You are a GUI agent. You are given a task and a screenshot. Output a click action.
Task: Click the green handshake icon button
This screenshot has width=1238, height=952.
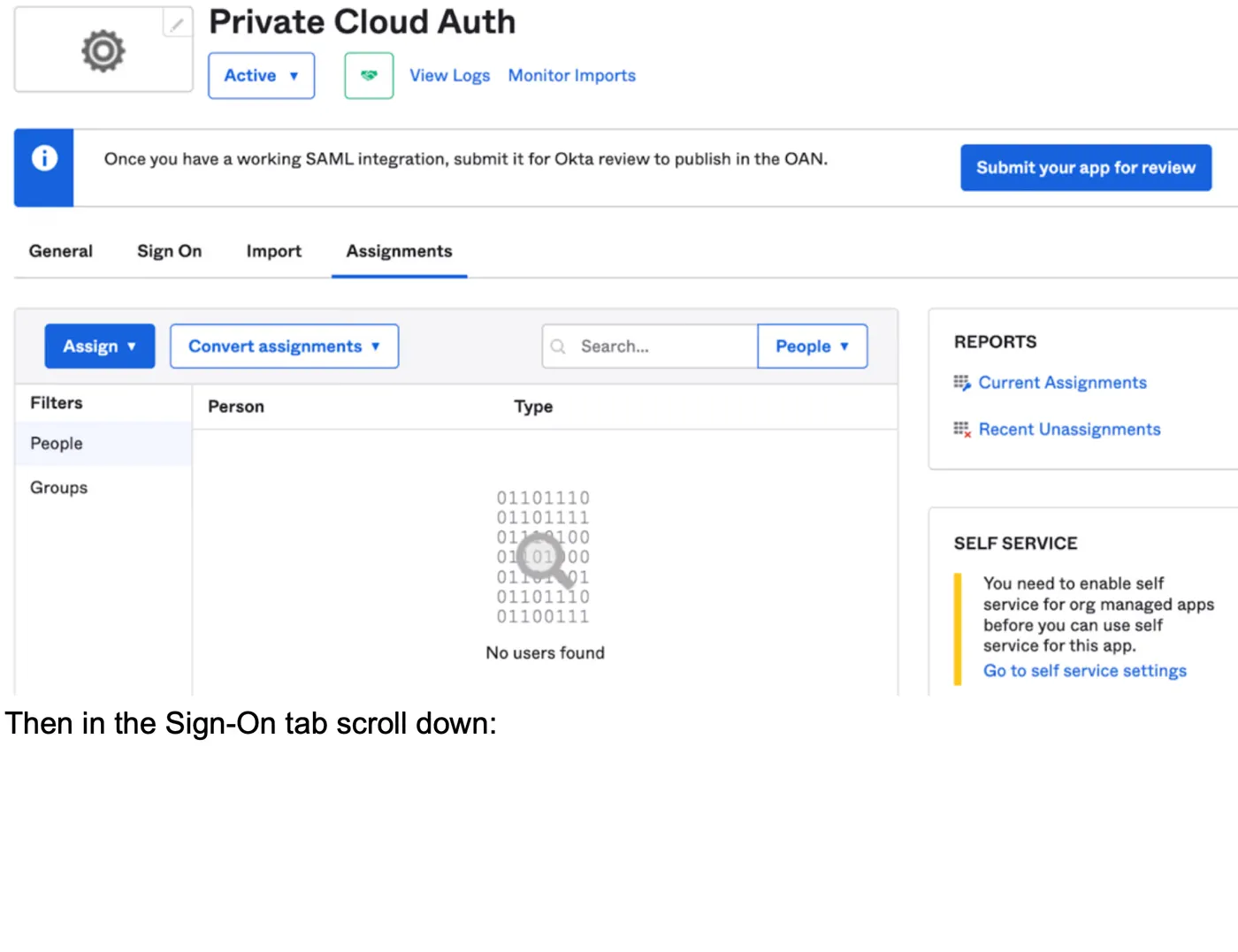point(369,75)
